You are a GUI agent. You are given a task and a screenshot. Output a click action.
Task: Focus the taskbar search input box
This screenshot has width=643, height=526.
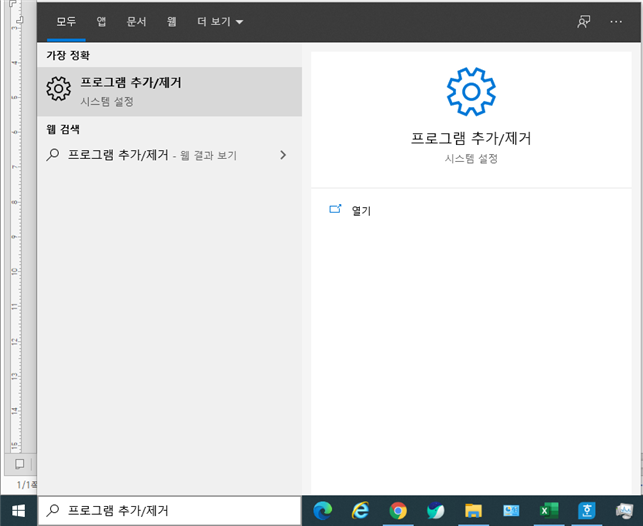pyautogui.click(x=169, y=511)
